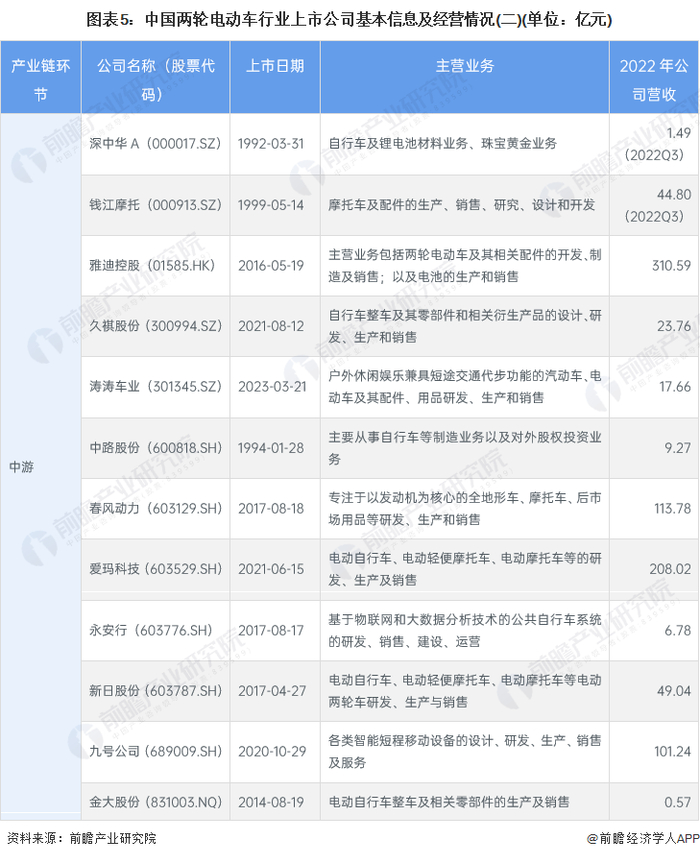
Task: Click revenue value 9.27
Action: [678, 448]
